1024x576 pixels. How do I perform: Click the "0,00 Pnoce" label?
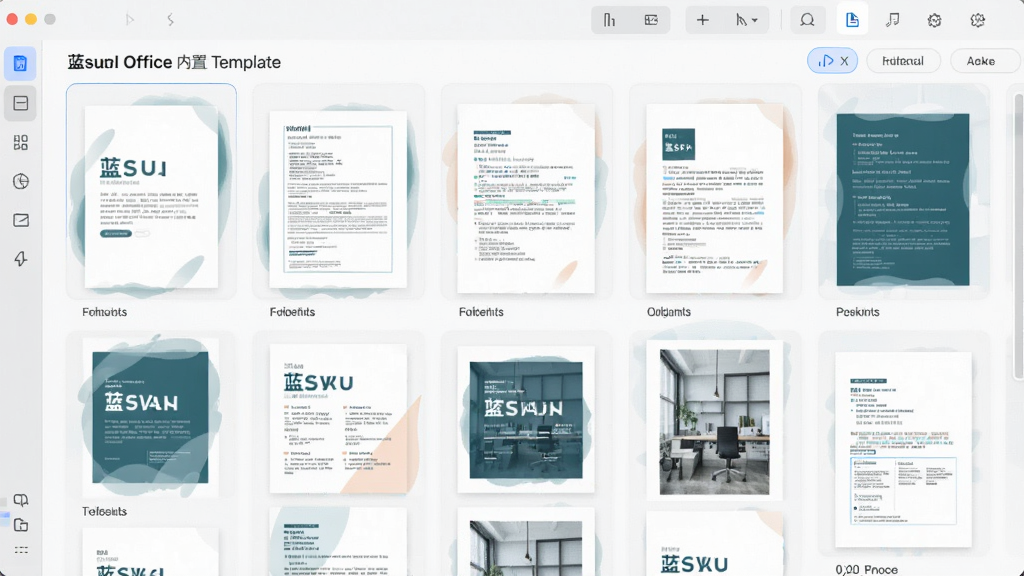click(867, 569)
